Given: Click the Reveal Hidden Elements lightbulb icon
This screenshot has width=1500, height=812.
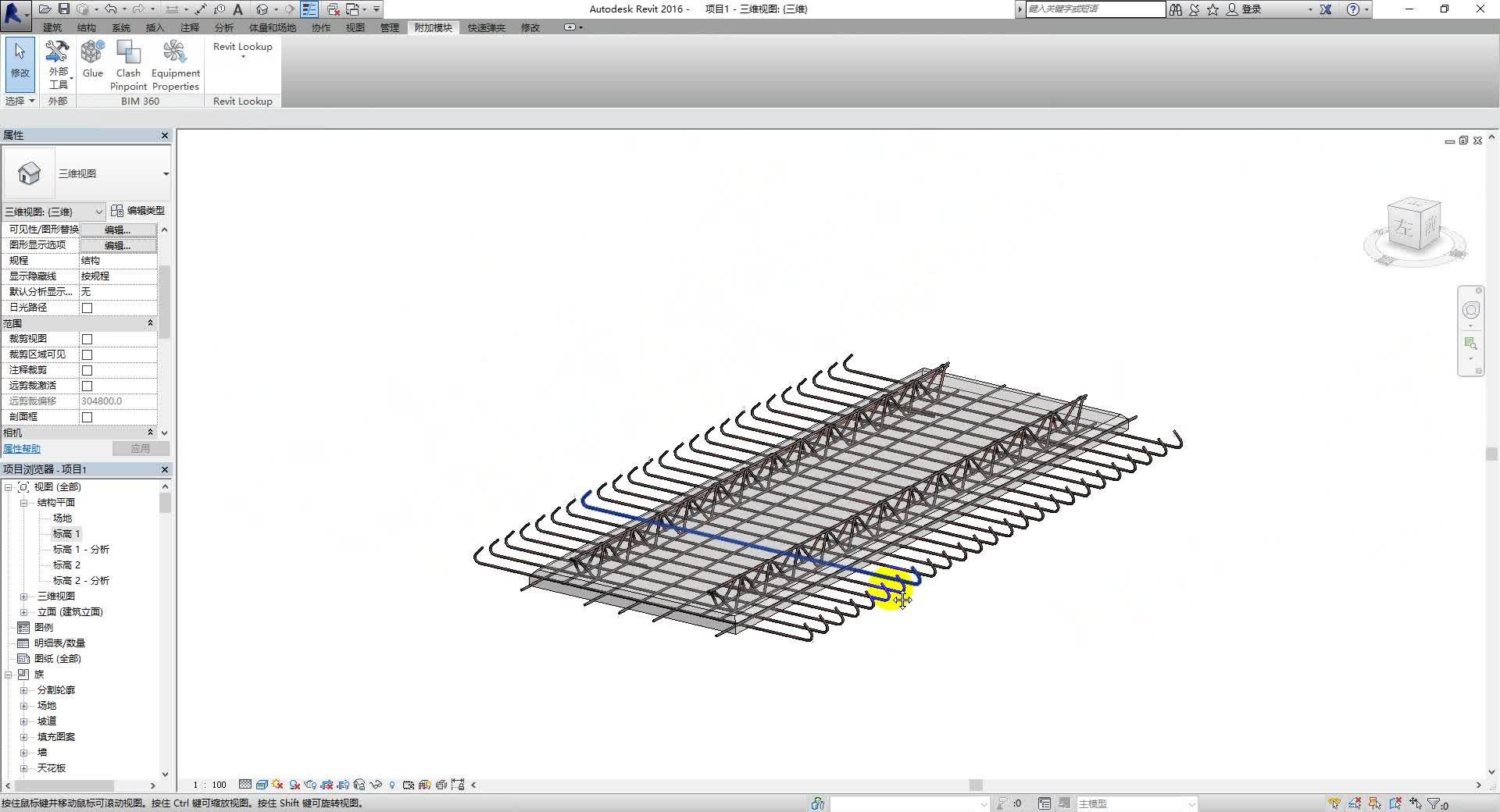Looking at the screenshot, I should [392, 785].
